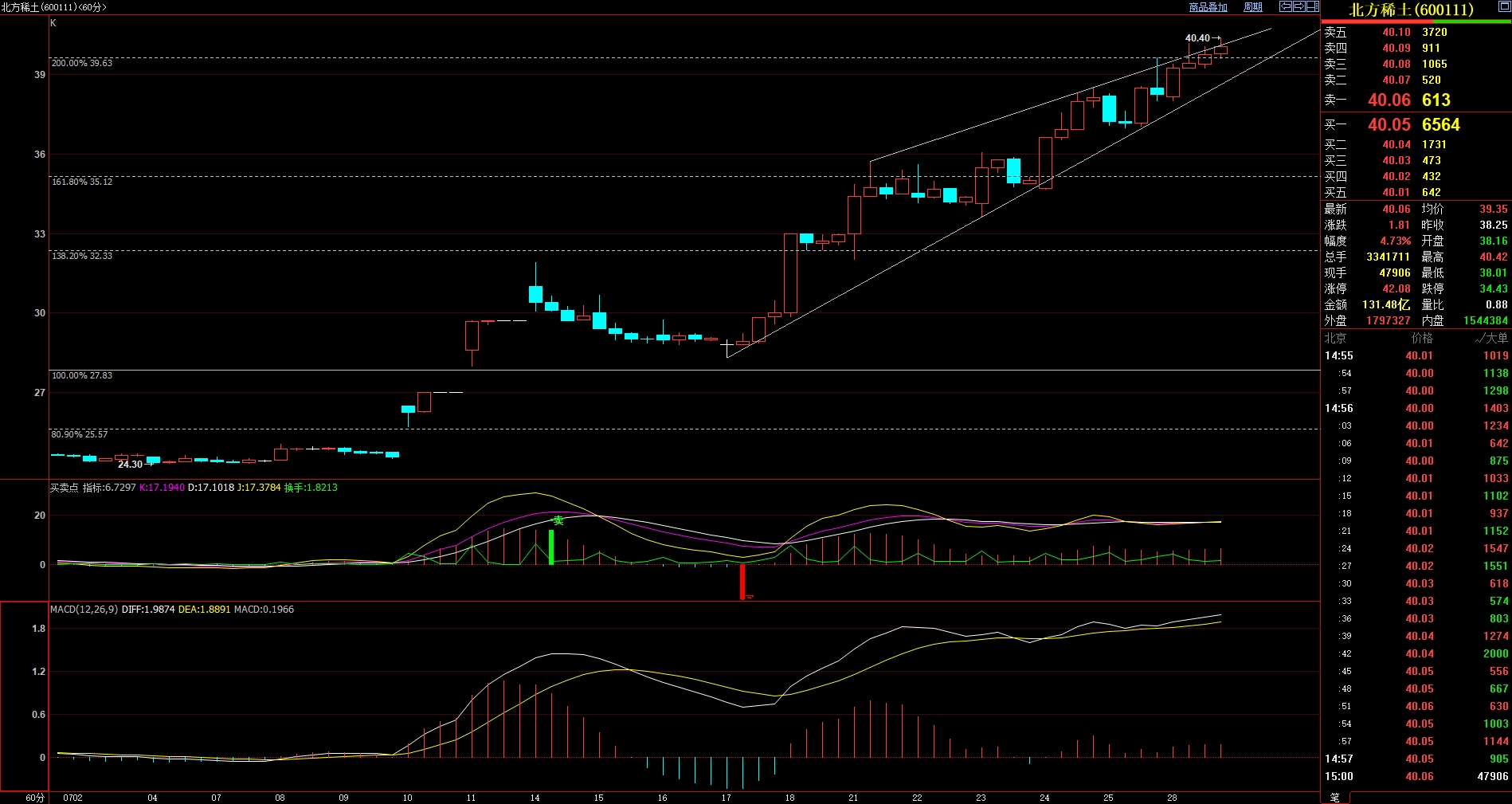Screen dimensions: 1512x804
Task: Click the DEA:1.8891 value
Action: (x=204, y=610)
